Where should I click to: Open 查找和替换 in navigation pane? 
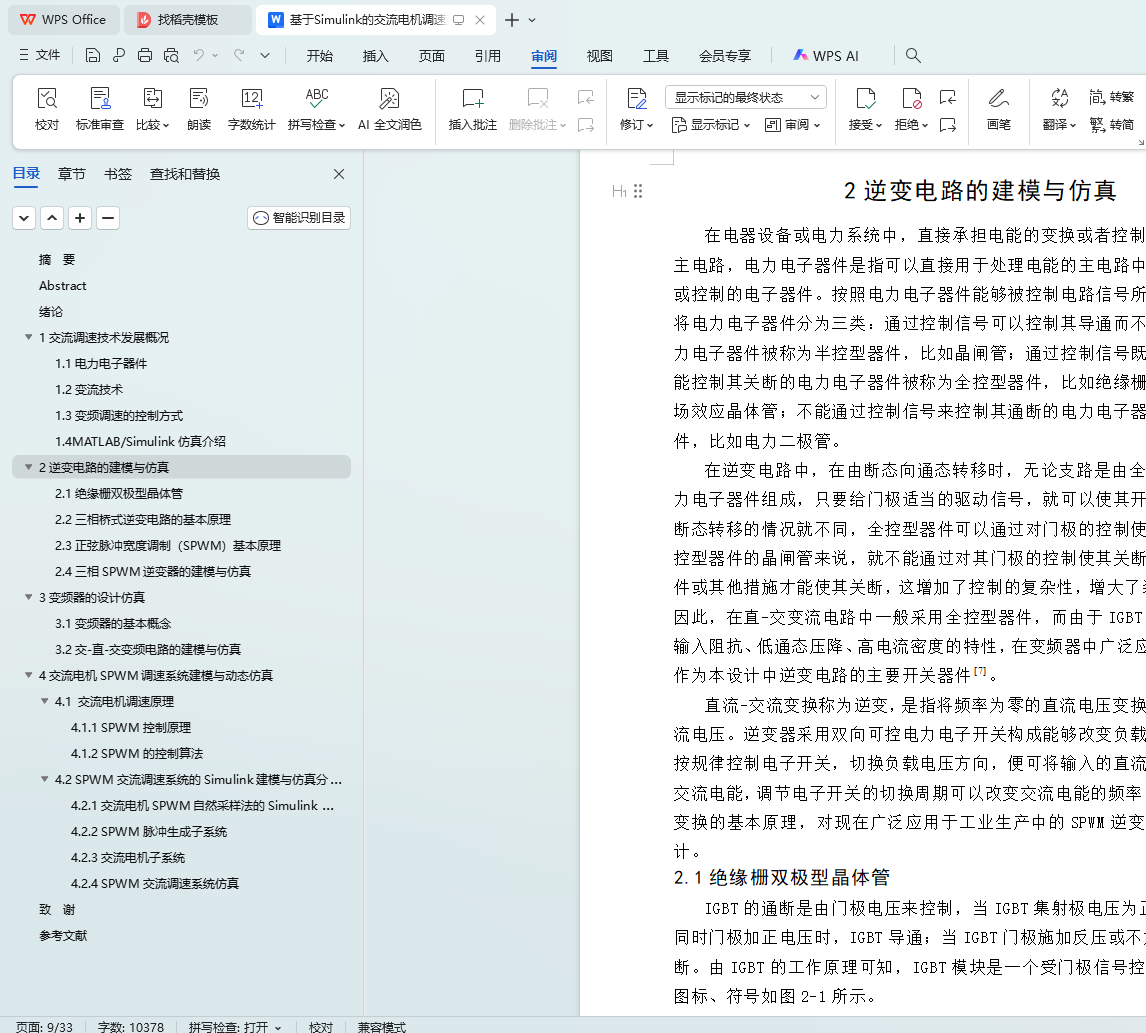tap(185, 174)
